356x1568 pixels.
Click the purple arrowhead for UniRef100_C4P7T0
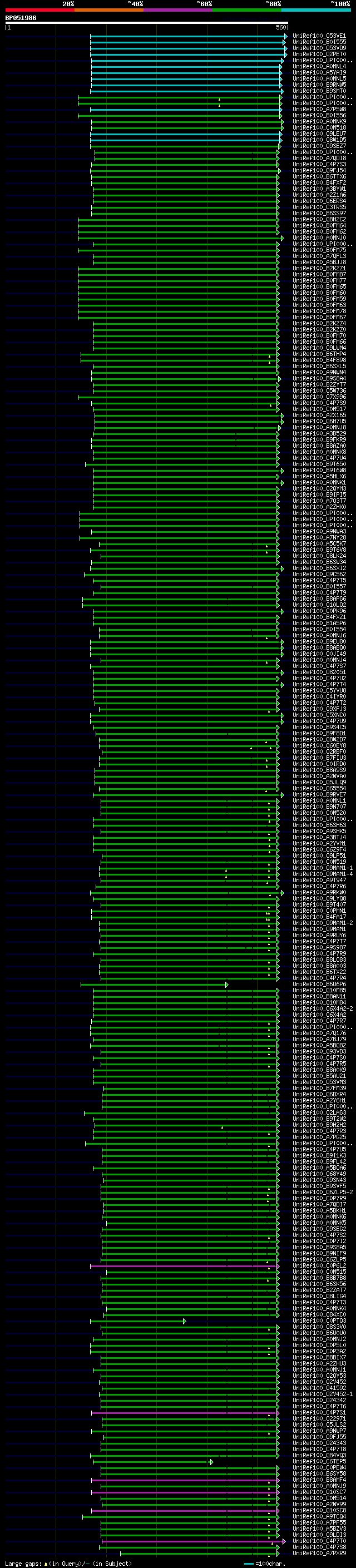(x=284, y=1542)
